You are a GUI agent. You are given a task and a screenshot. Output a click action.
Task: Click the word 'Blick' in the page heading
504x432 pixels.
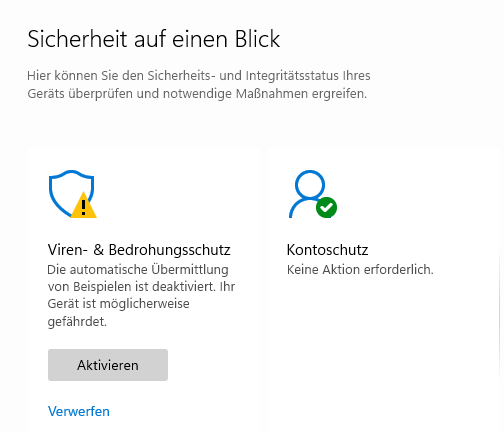tap(257, 39)
